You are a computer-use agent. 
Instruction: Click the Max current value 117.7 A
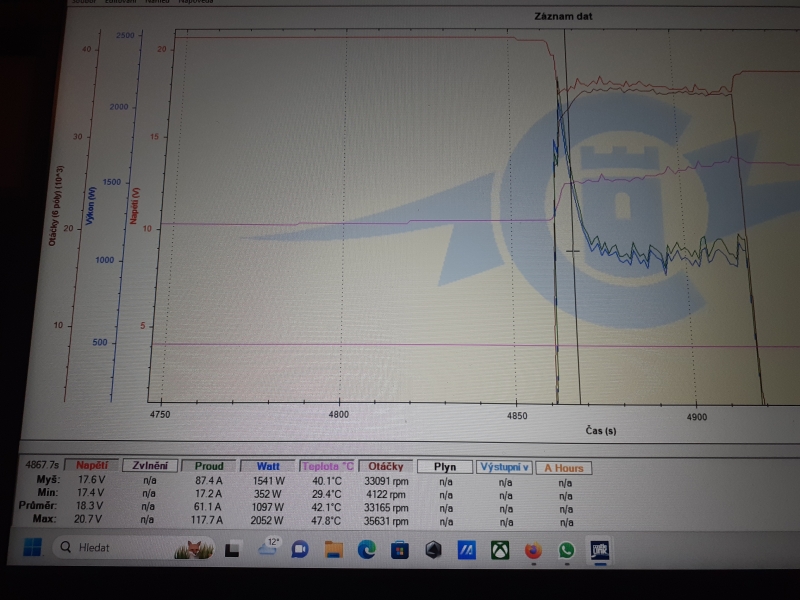coord(206,520)
